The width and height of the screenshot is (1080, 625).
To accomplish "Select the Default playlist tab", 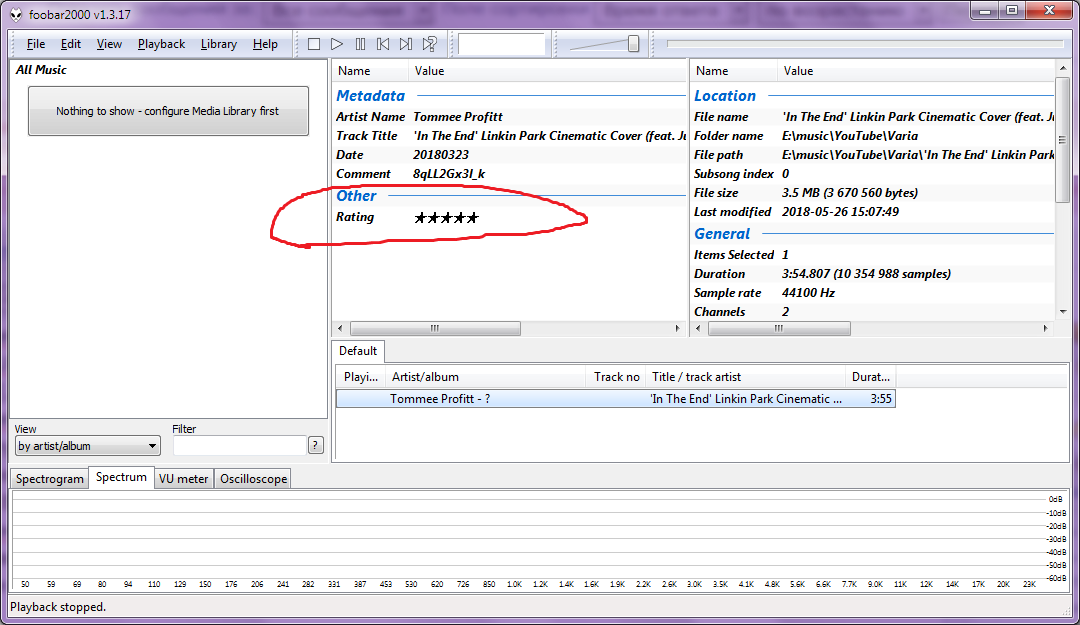I will [x=357, y=351].
